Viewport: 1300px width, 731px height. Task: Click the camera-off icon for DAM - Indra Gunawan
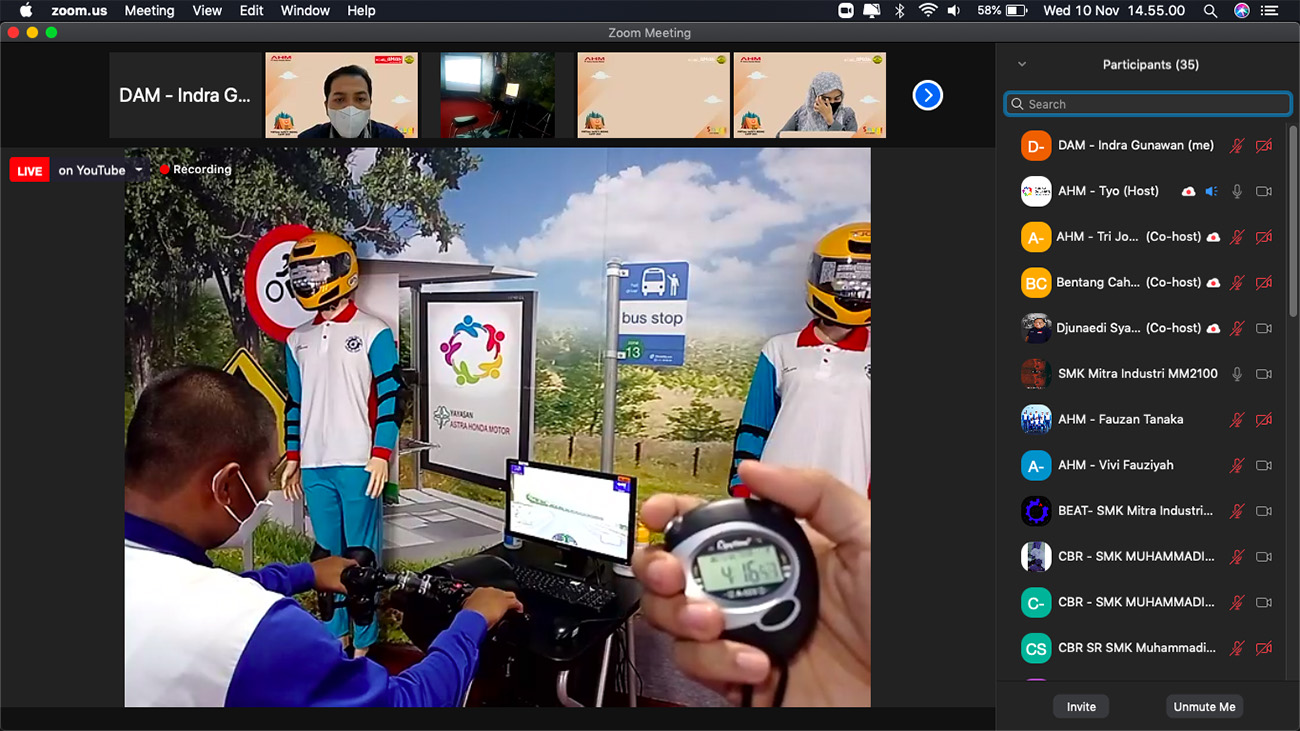(x=1264, y=146)
